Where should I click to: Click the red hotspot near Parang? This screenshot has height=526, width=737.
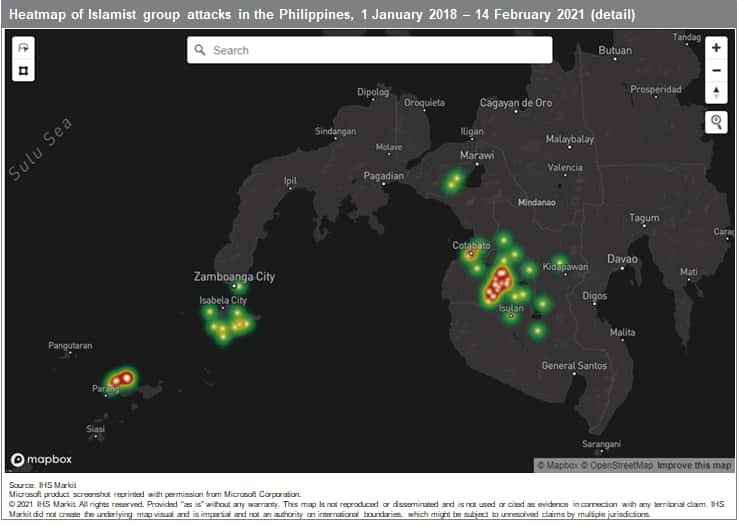121,378
